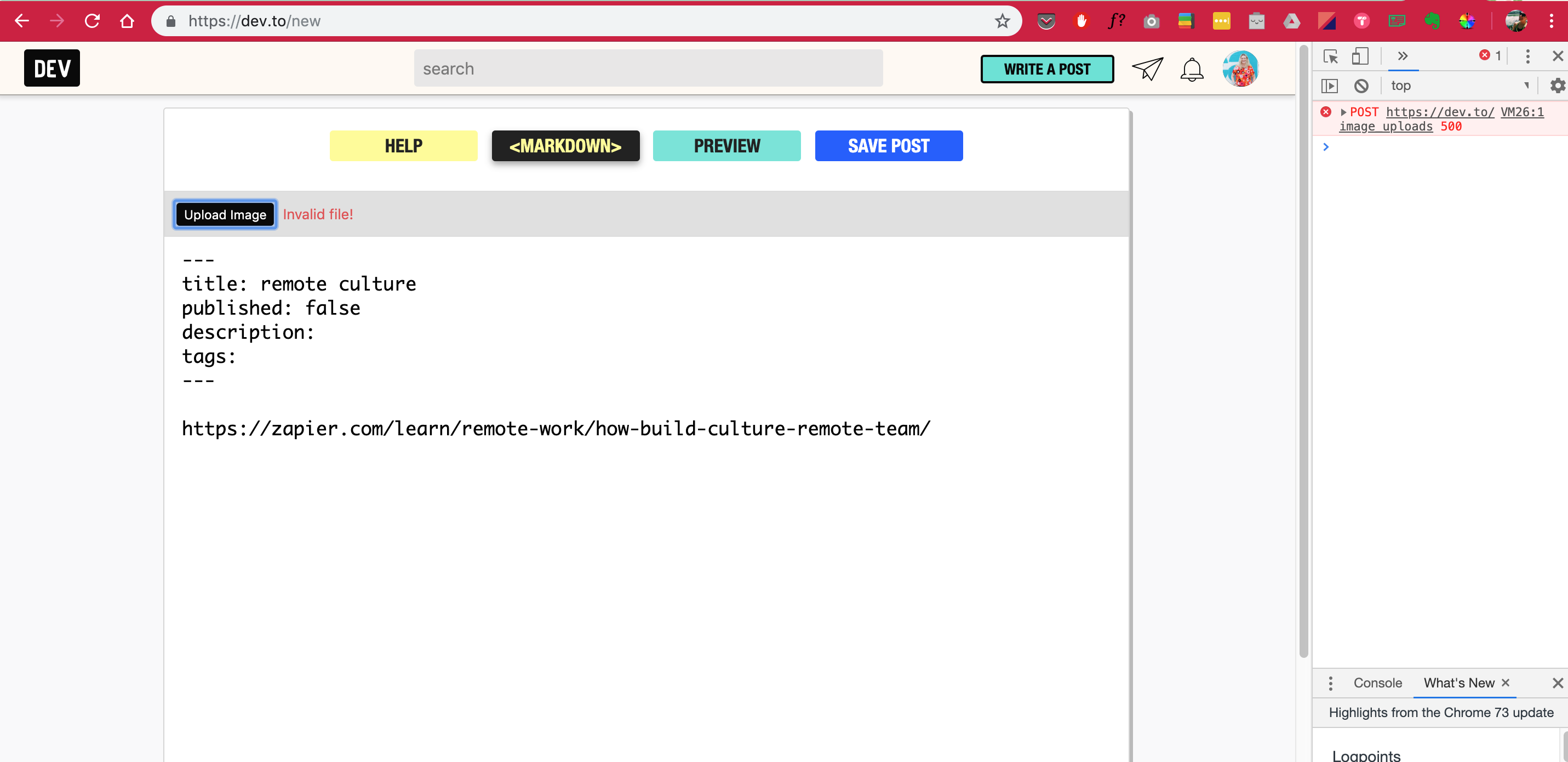1568x762 pixels.
Task: Expand the POST image_uploads error details
Action: point(1343,111)
